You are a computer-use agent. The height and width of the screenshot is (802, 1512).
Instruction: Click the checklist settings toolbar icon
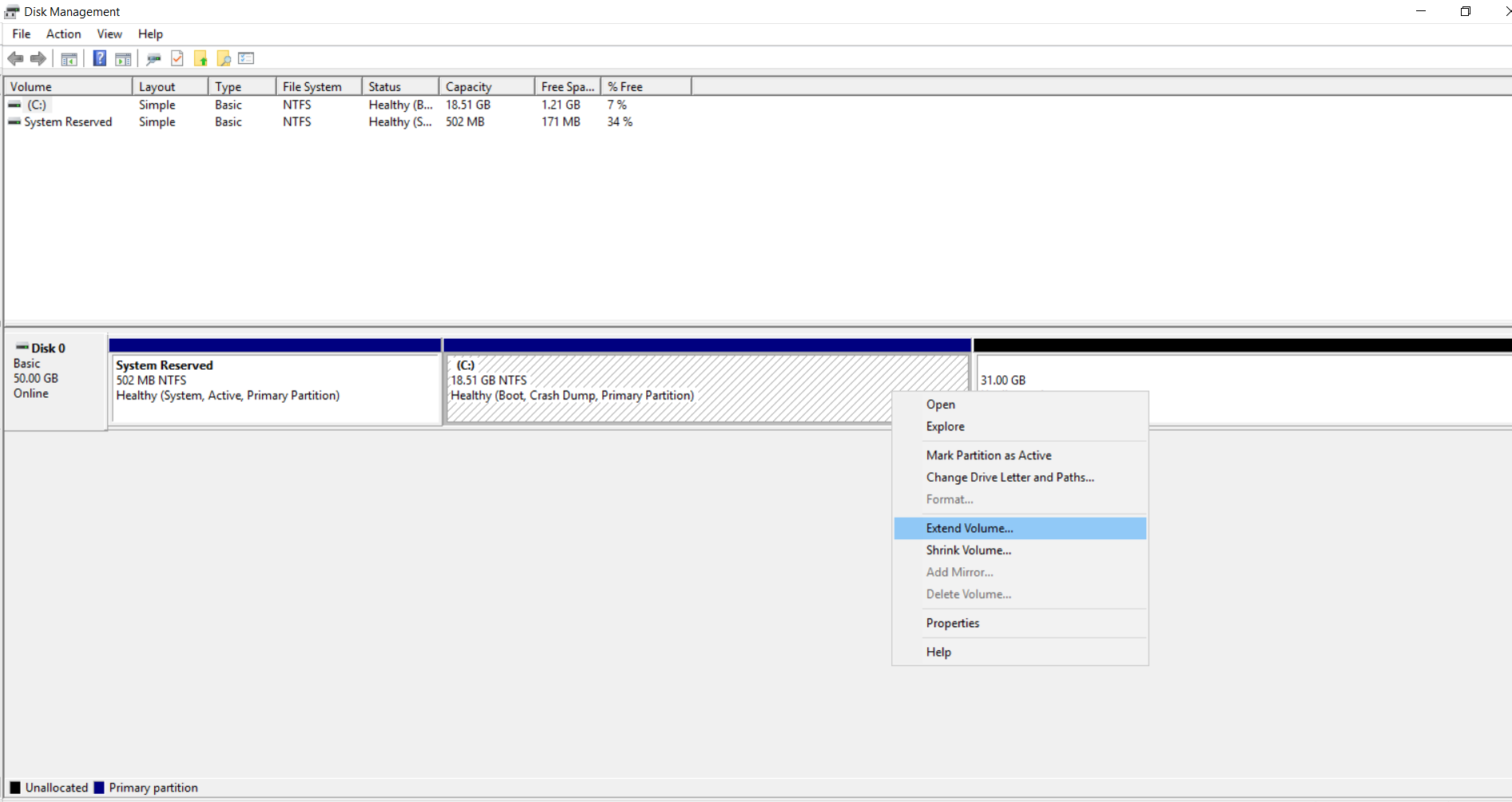point(246,58)
